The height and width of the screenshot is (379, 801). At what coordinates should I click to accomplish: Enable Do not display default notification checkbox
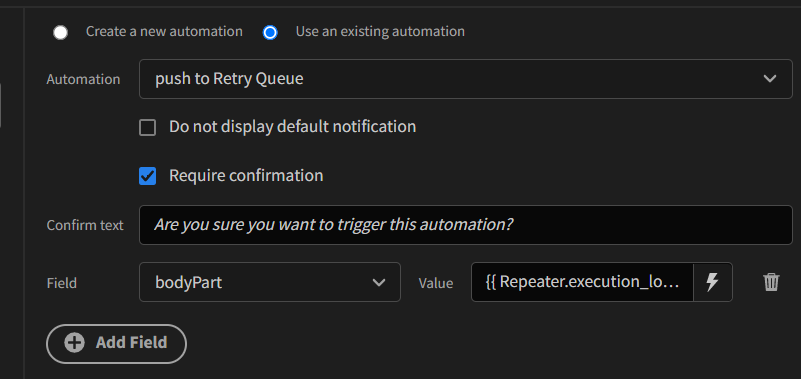(148, 127)
